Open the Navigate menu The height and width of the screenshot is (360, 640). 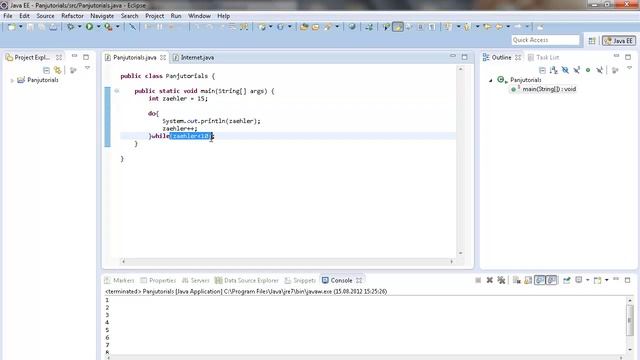coord(102,16)
